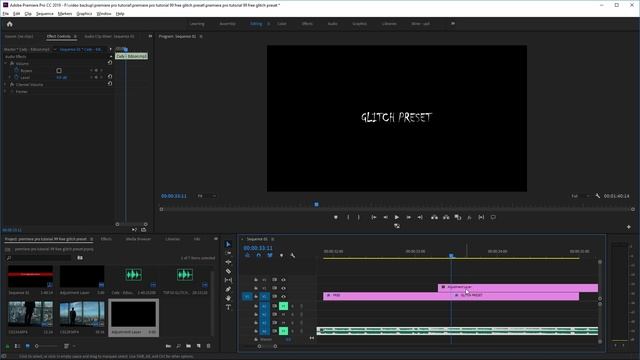Click Add Marker in Program monitor
640x360 pixels.
click(336, 217)
